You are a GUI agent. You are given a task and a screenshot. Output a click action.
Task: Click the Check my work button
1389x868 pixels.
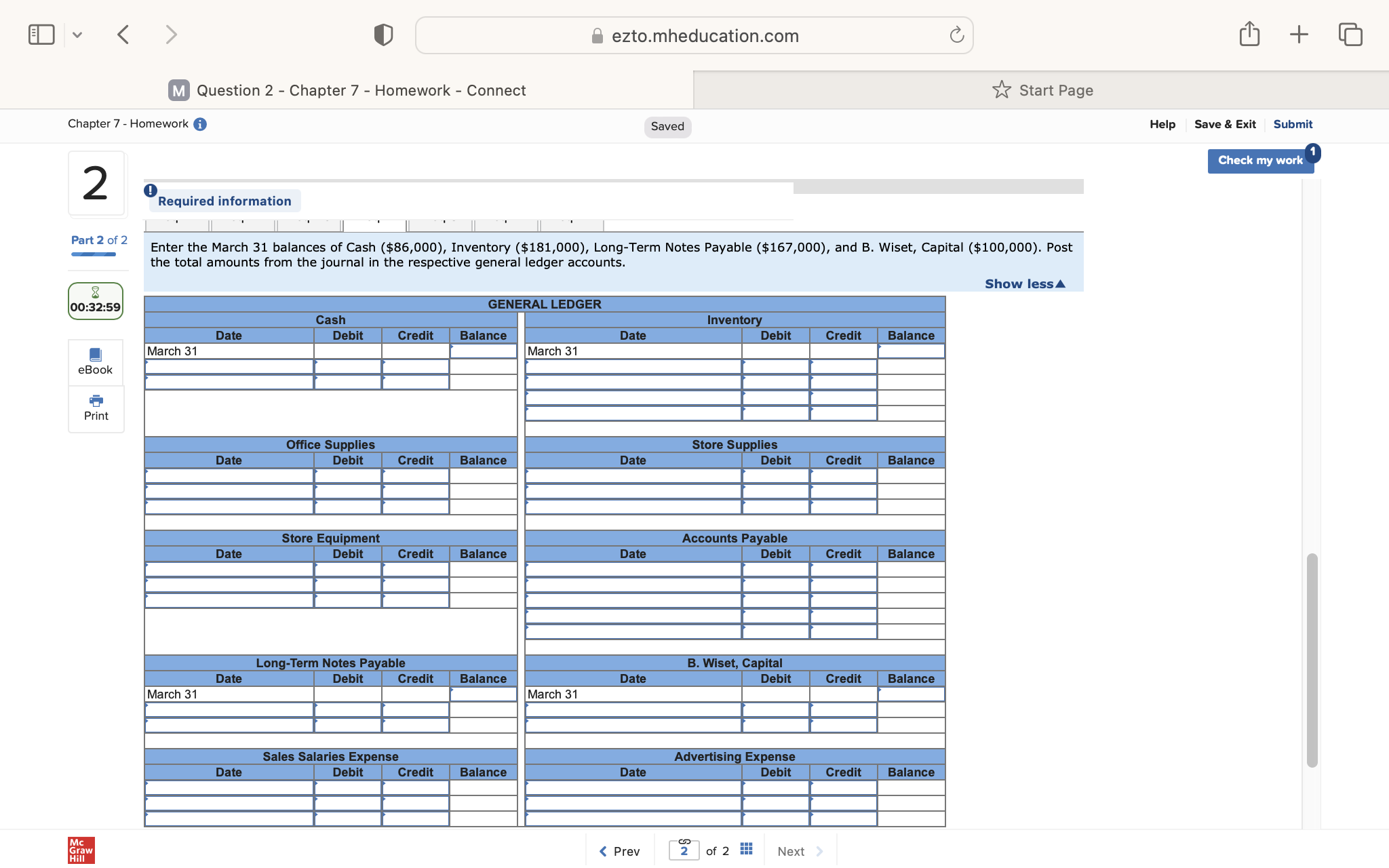pos(1260,160)
